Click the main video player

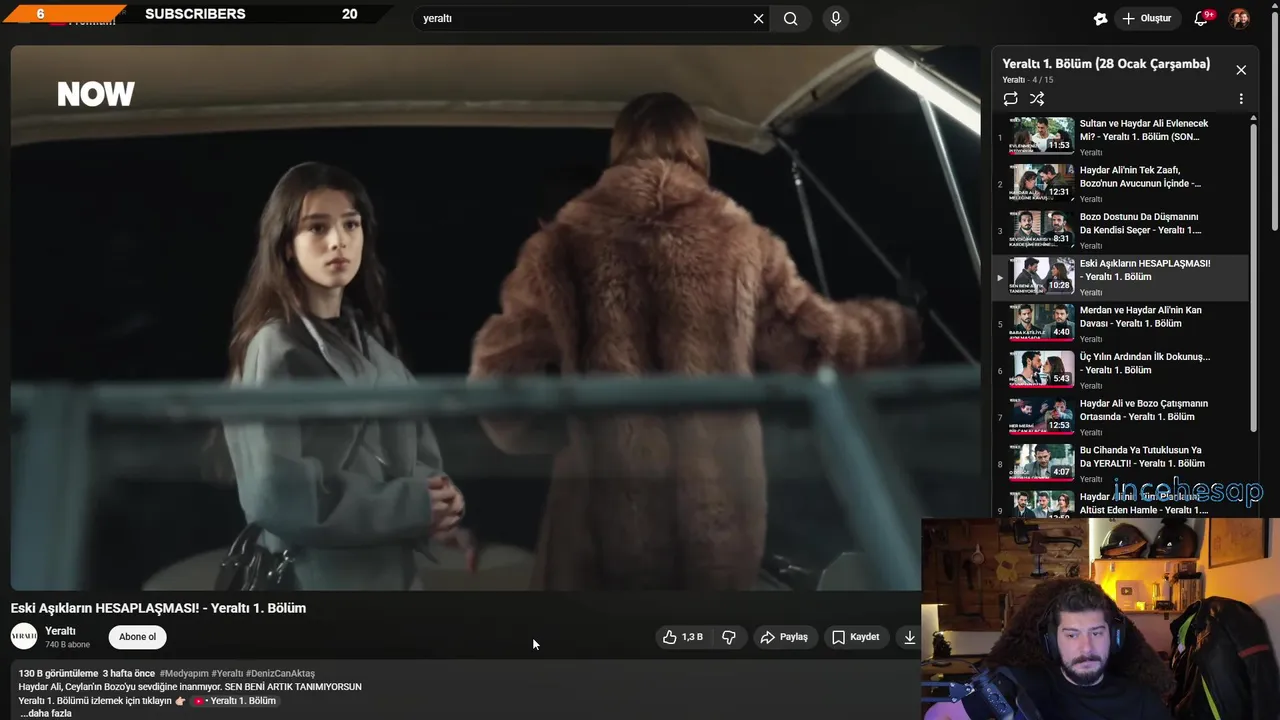[495, 318]
